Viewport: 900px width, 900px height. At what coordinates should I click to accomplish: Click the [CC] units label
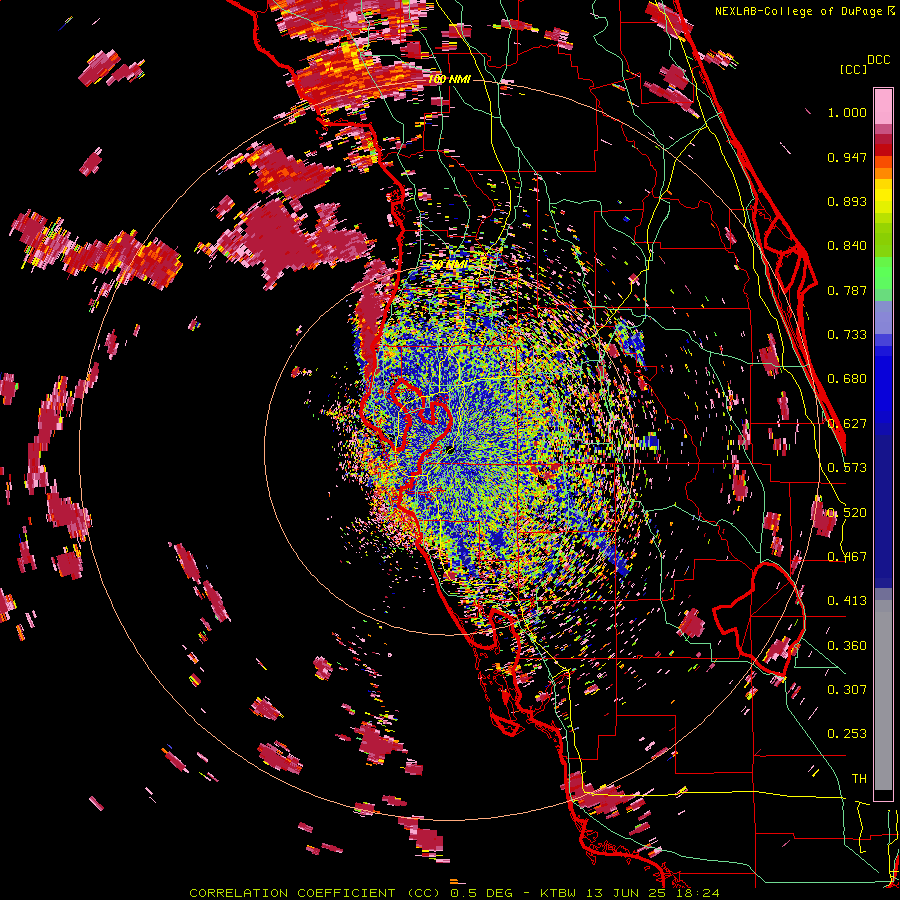[853, 69]
